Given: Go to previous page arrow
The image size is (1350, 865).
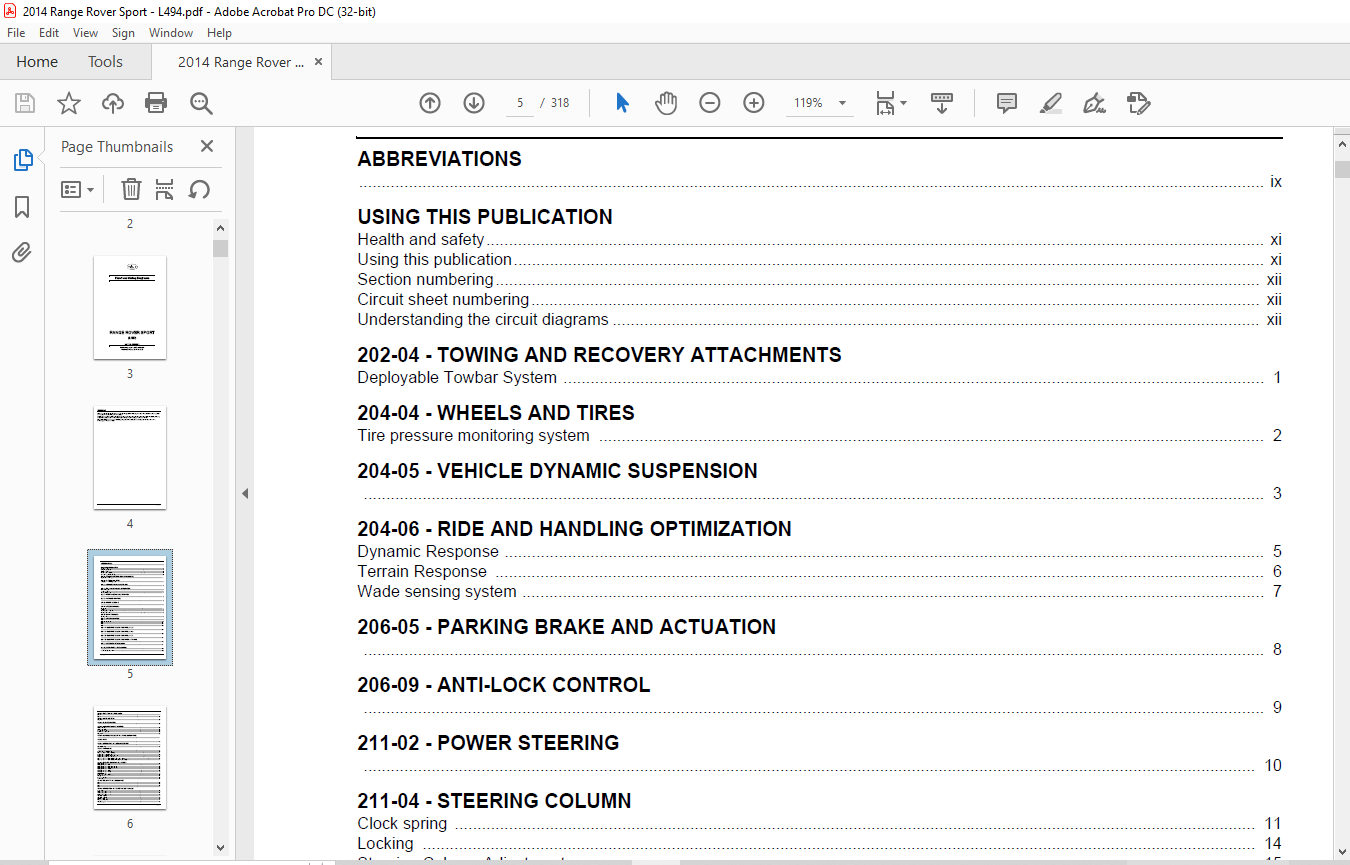Looking at the screenshot, I should pyautogui.click(x=430, y=103).
